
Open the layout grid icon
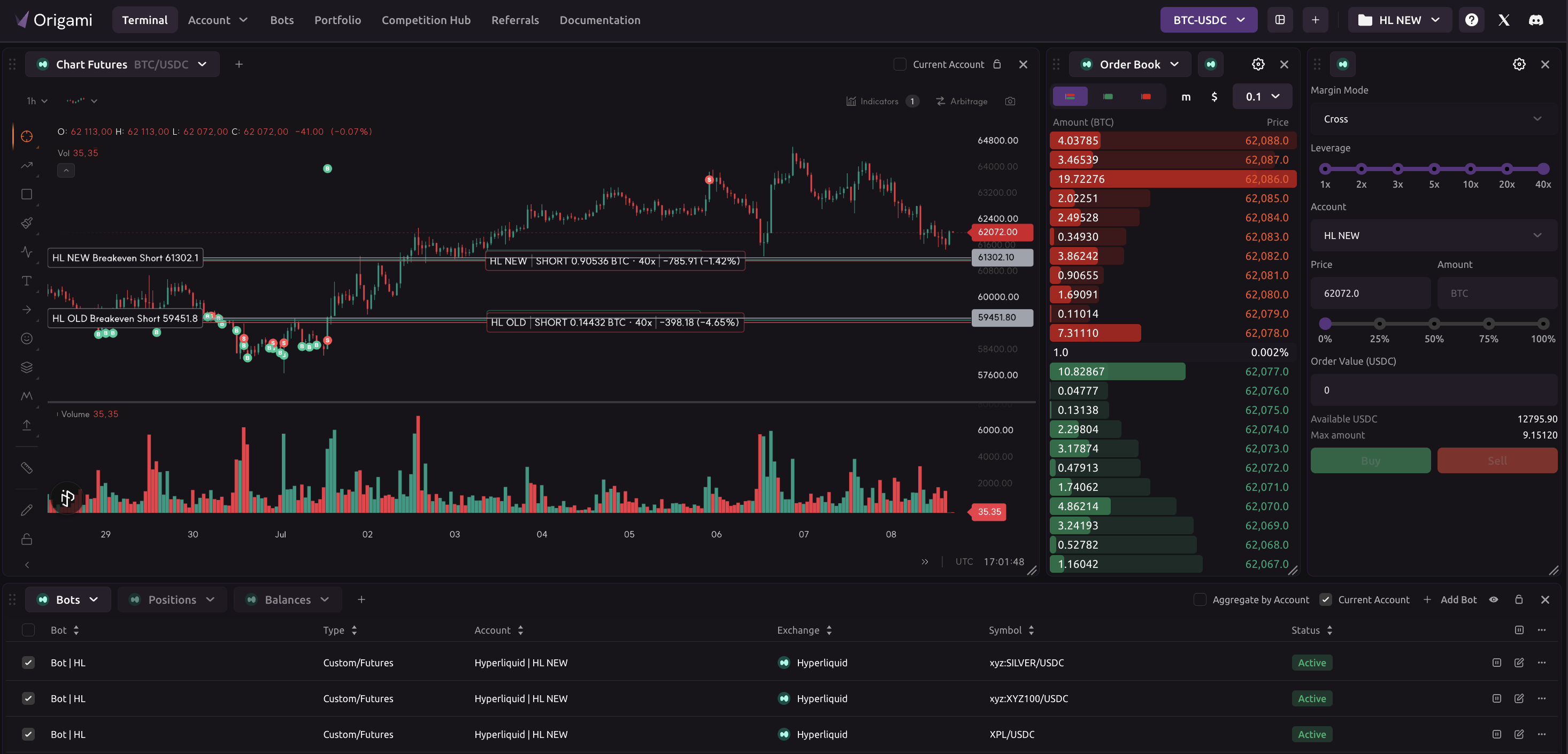(x=1280, y=20)
